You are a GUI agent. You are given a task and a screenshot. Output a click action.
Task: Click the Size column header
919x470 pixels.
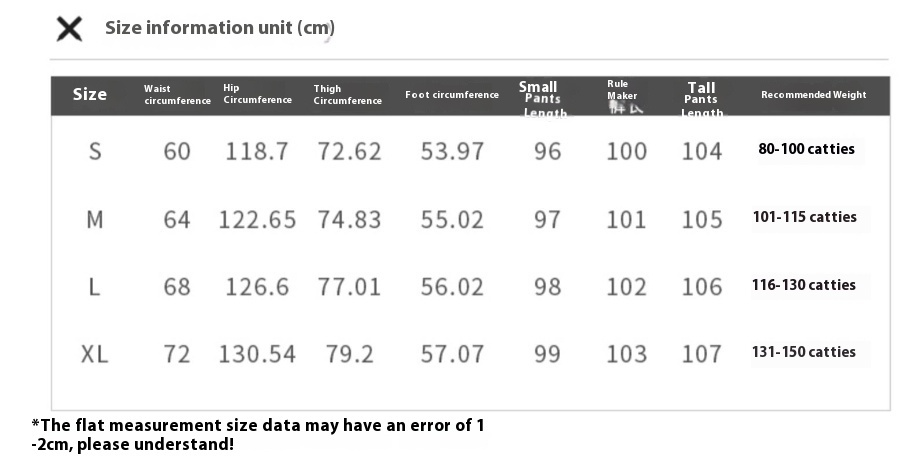coord(90,95)
